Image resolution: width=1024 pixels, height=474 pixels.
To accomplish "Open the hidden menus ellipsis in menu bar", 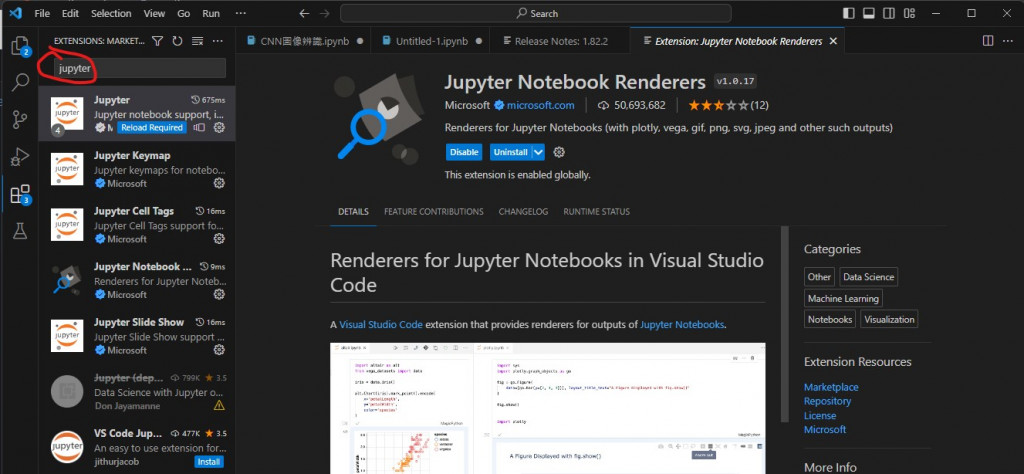I will tap(240, 13).
